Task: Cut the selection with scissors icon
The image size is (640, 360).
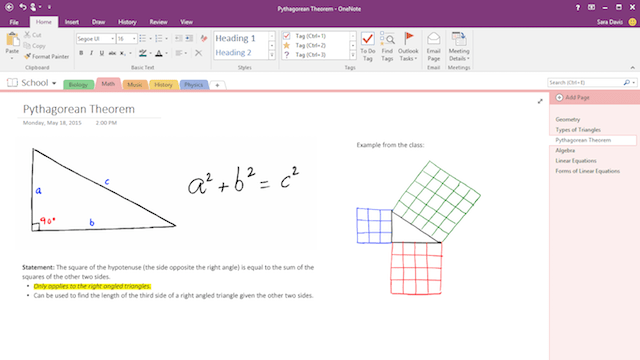Action: [x=33, y=35]
